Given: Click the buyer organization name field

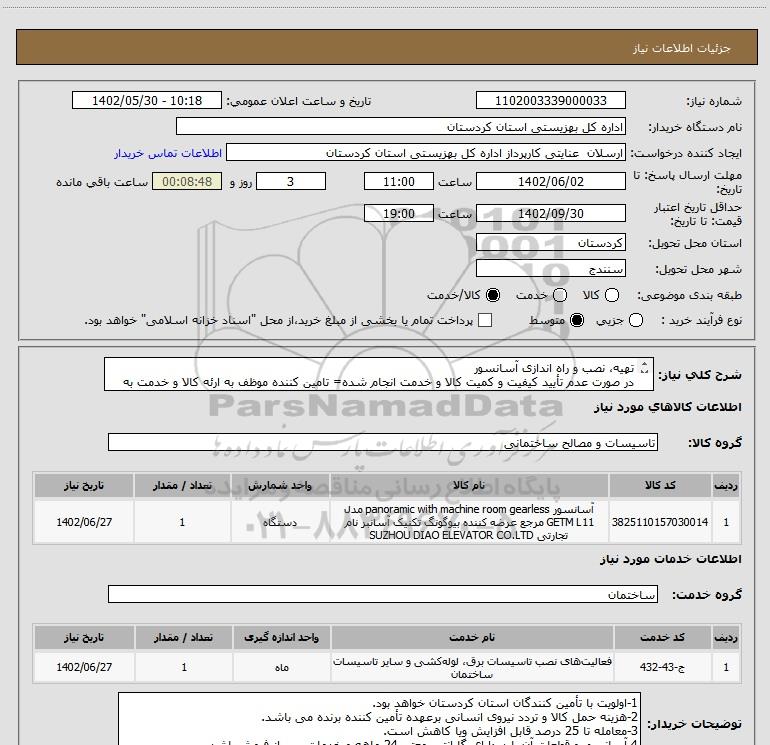Looking at the screenshot, I should coord(401,127).
